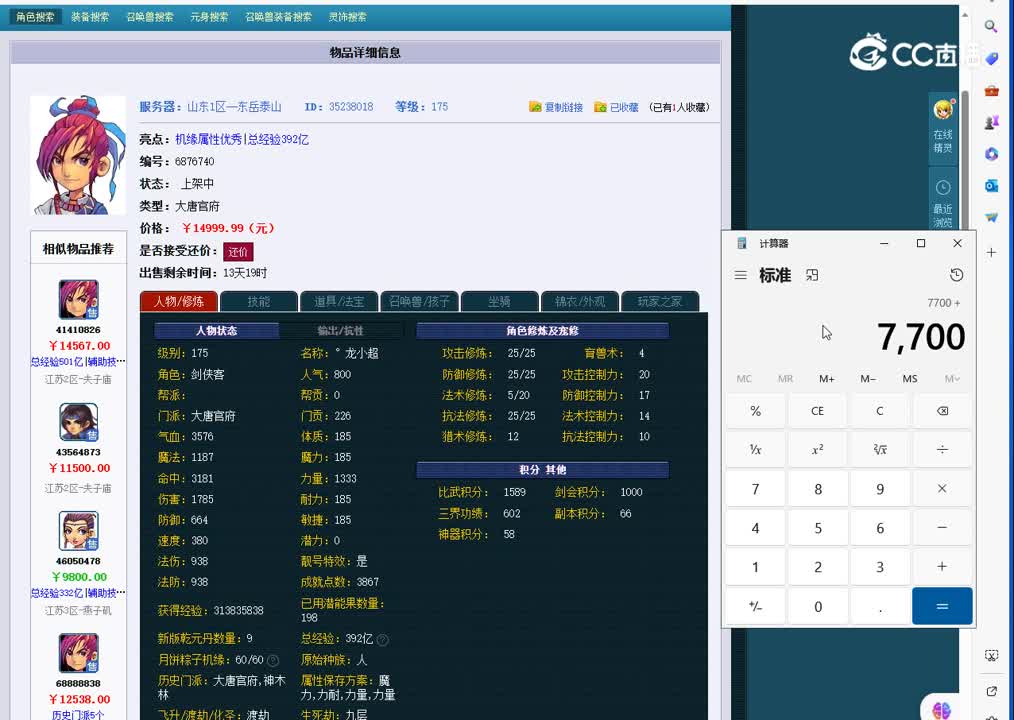Viewport: 1014px width, 720px height.
Task: Switch to the 人物/修炼 tab
Action: [178, 301]
